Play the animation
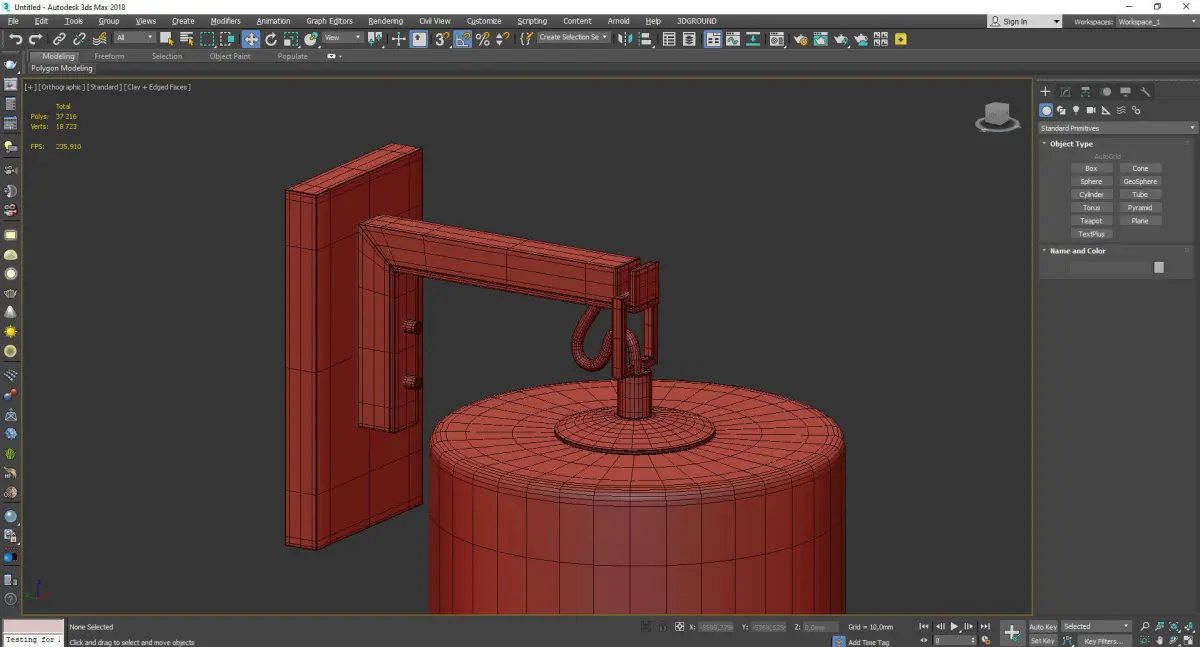The image size is (1200, 647). tap(955, 626)
